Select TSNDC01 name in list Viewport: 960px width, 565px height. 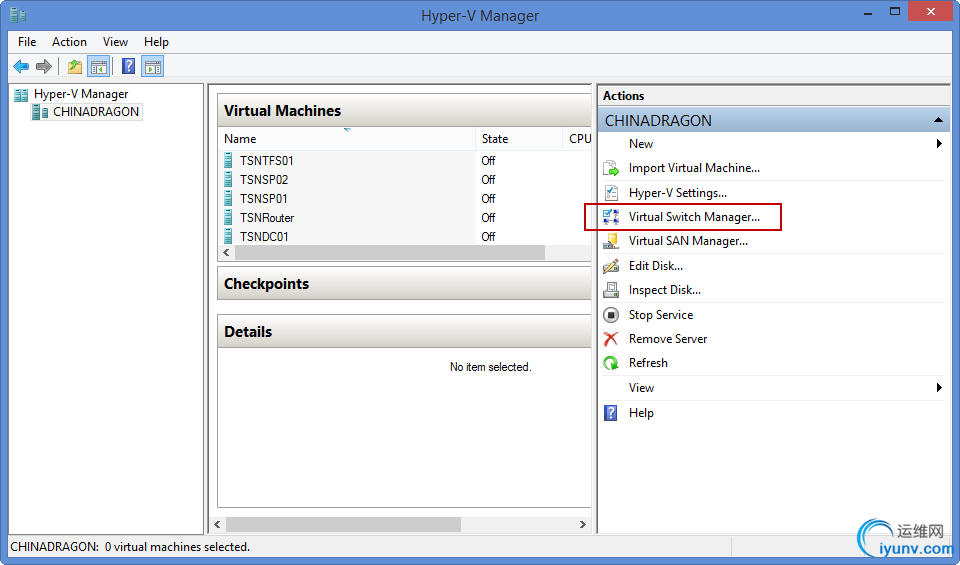click(264, 236)
